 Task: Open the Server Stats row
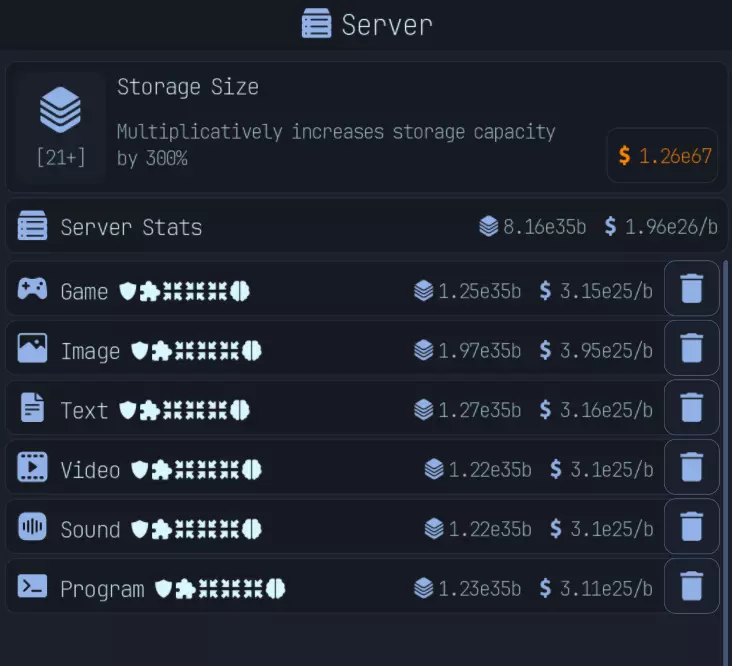[366, 226]
